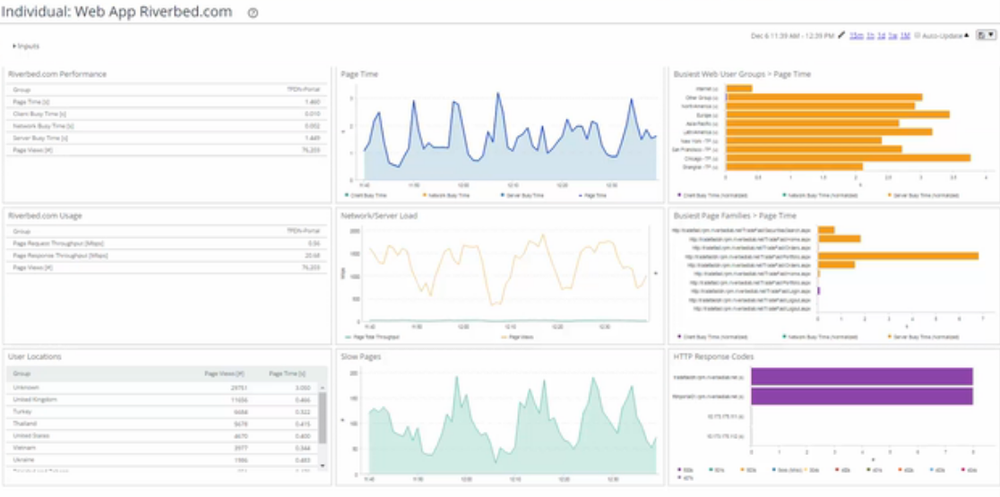This screenshot has height=497, width=1000.
Task: Select the teal legend swatch in HTTP Response Codes
Action: 710,470
